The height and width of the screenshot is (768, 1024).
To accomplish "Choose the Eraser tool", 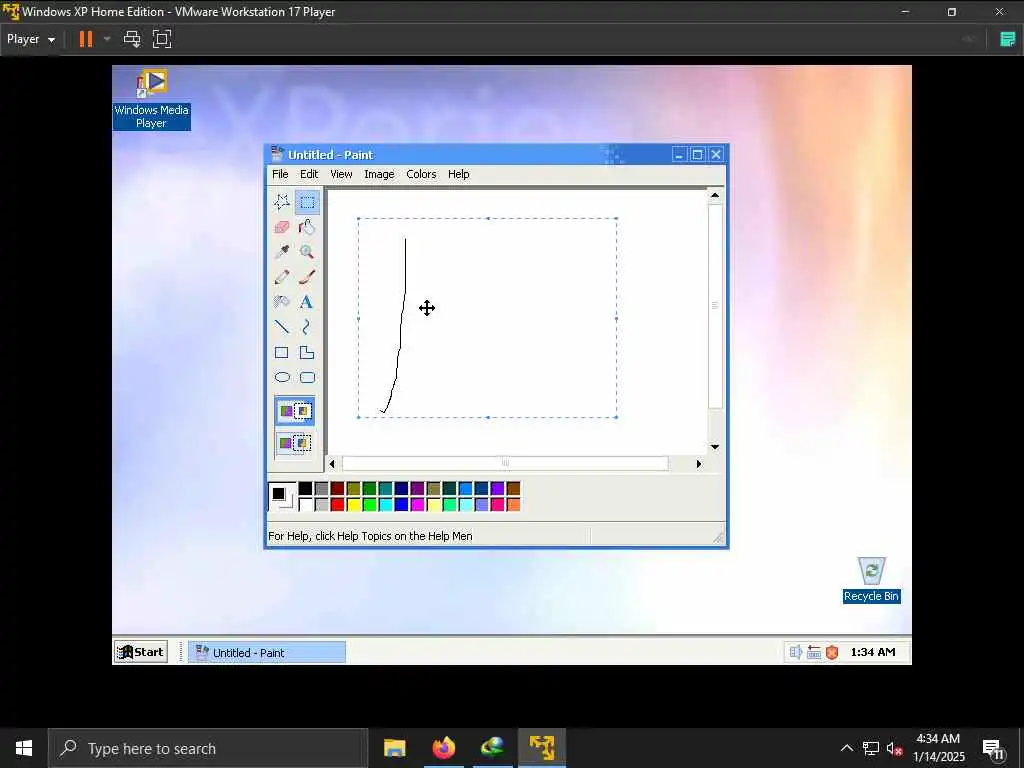I will pos(281,227).
